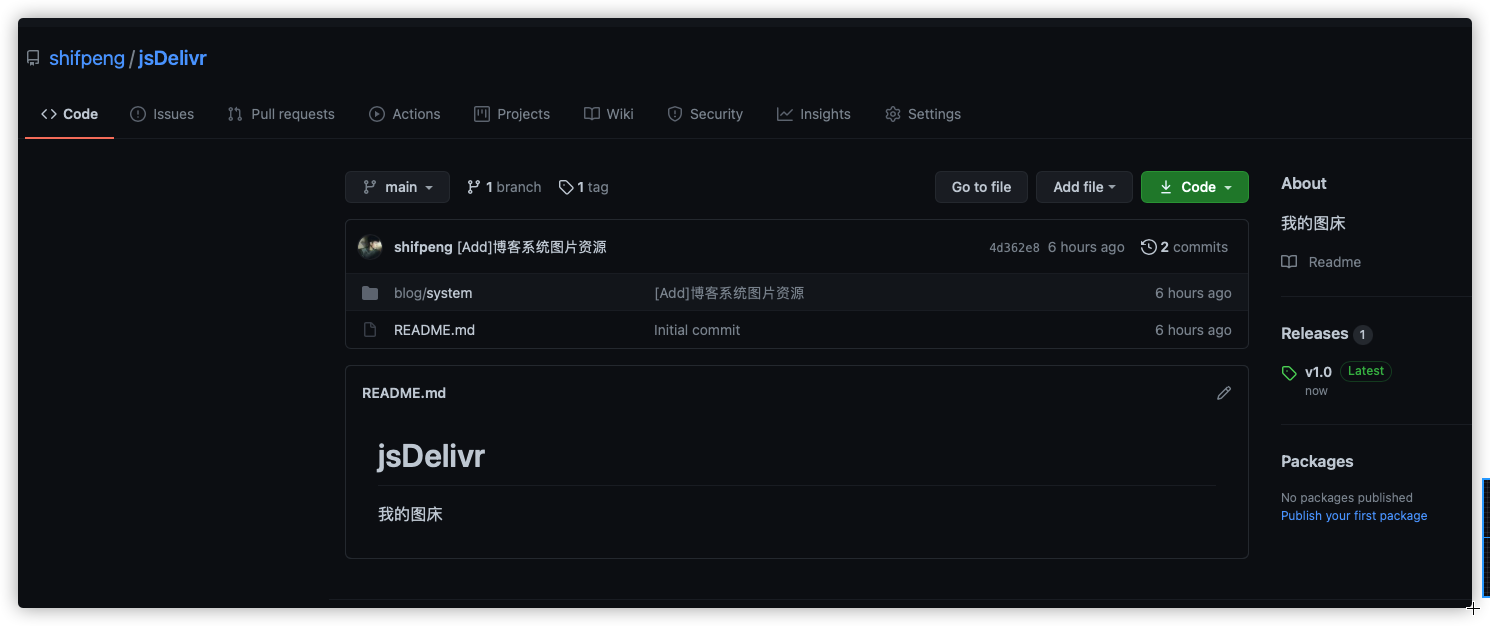Click the jsDelivr heading in README
The height and width of the screenshot is (626, 1490).
431,457
